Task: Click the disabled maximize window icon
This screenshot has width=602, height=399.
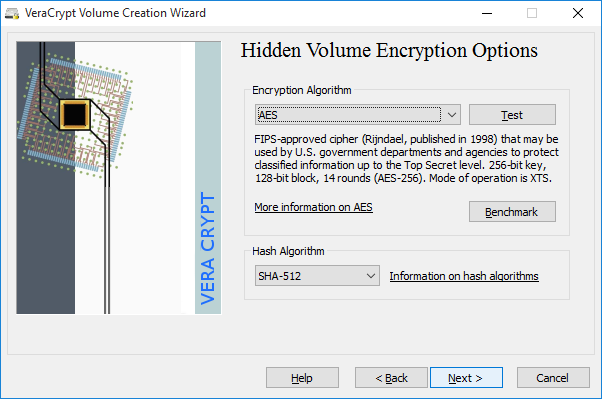Action: pos(532,13)
